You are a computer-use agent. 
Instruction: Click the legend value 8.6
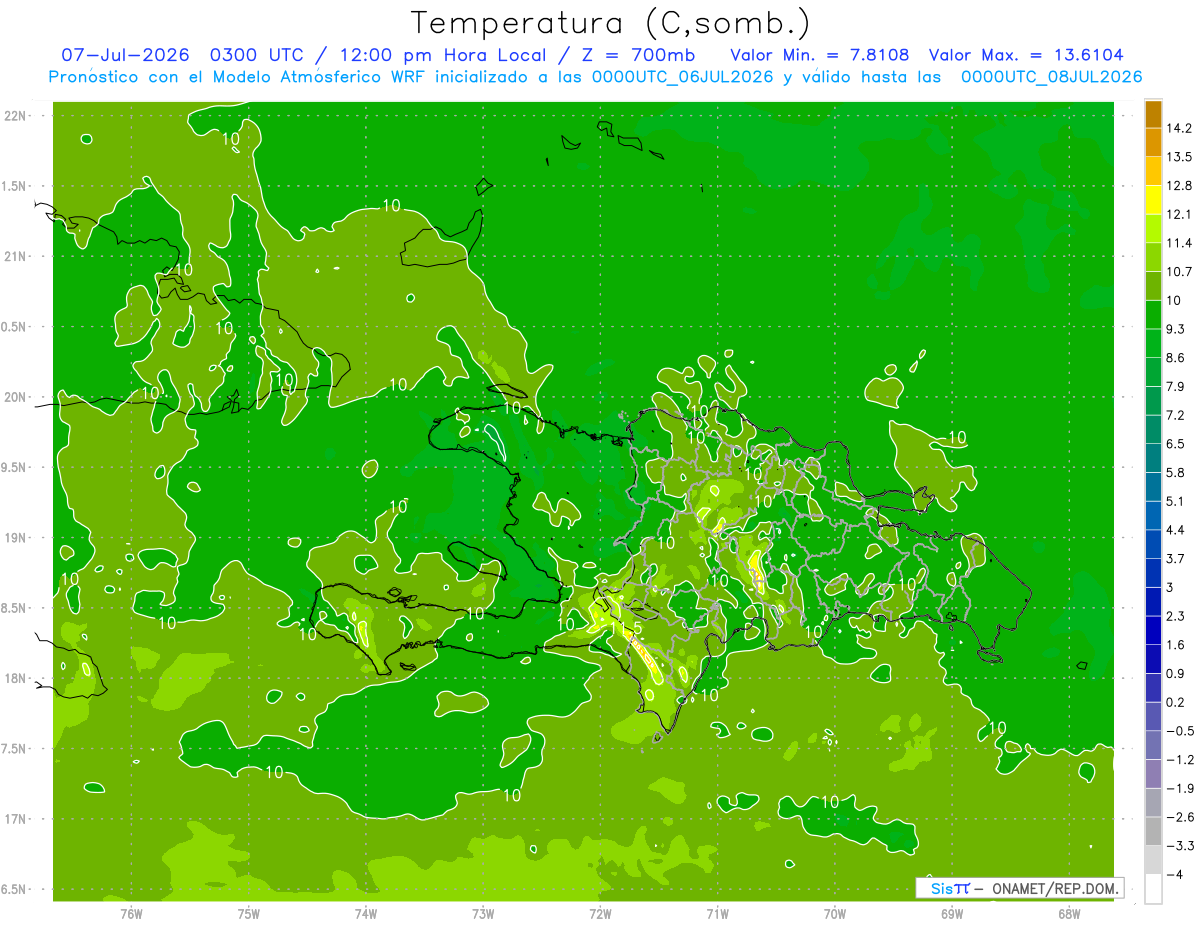[1177, 358]
